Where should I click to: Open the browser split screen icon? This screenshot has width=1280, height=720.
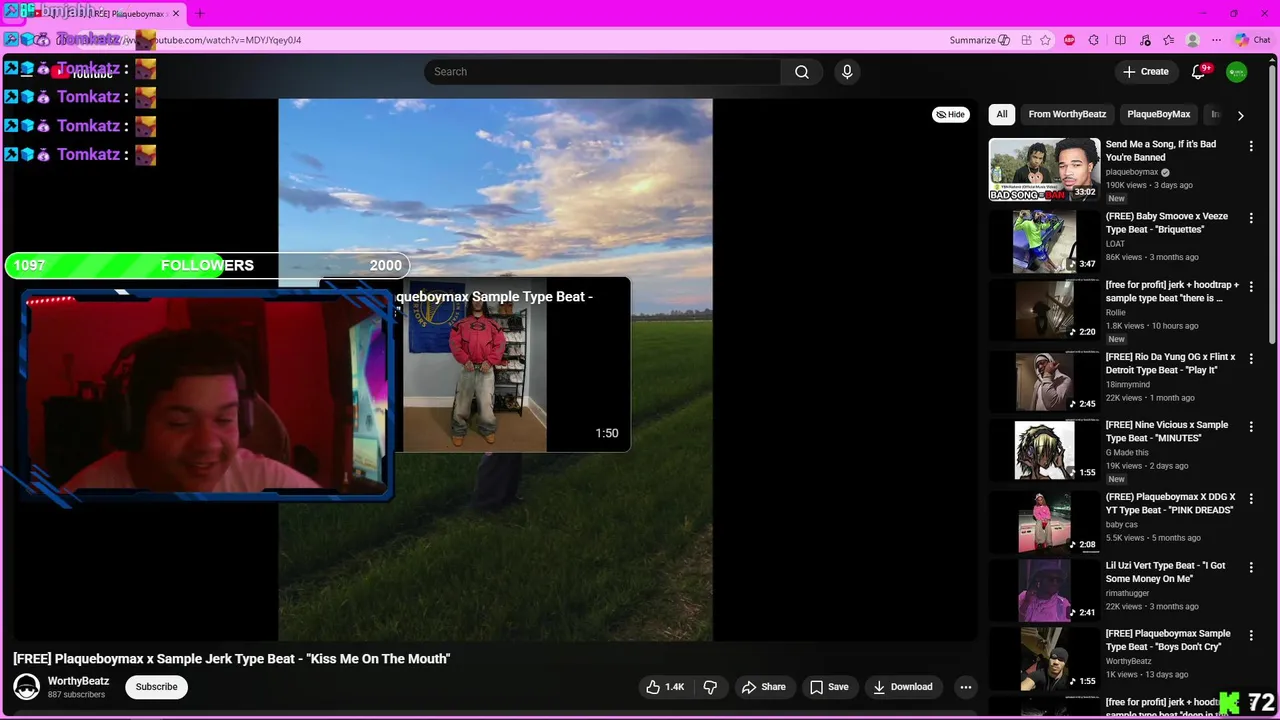(1120, 40)
